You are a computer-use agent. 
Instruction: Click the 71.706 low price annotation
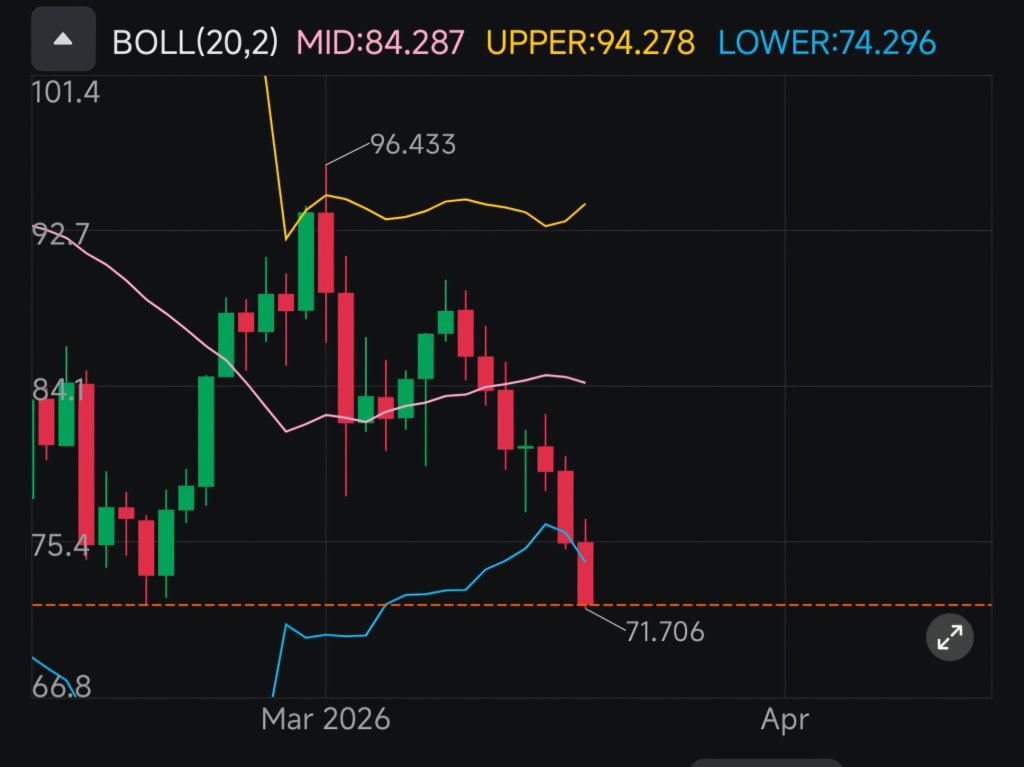pos(665,632)
